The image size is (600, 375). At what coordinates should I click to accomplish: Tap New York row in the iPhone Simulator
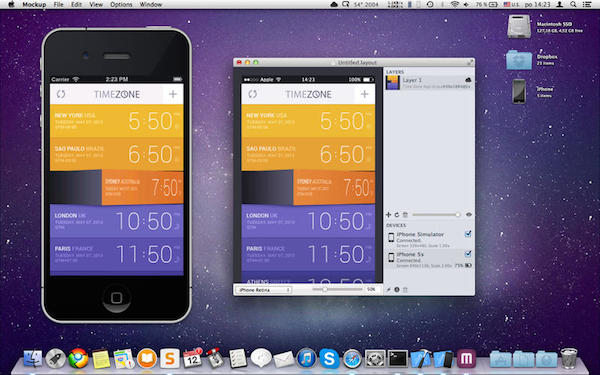[117, 121]
